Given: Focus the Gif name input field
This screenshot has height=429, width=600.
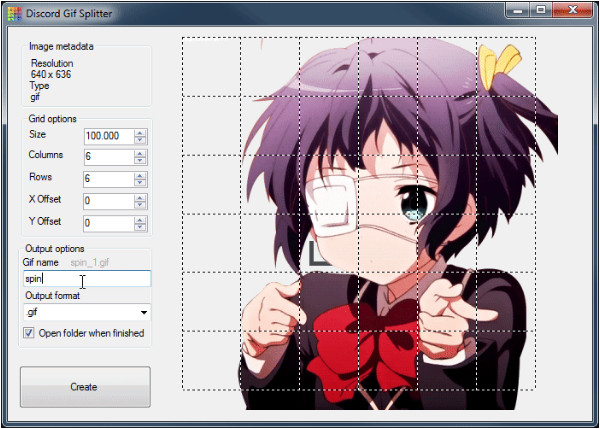Looking at the screenshot, I should 87,279.
